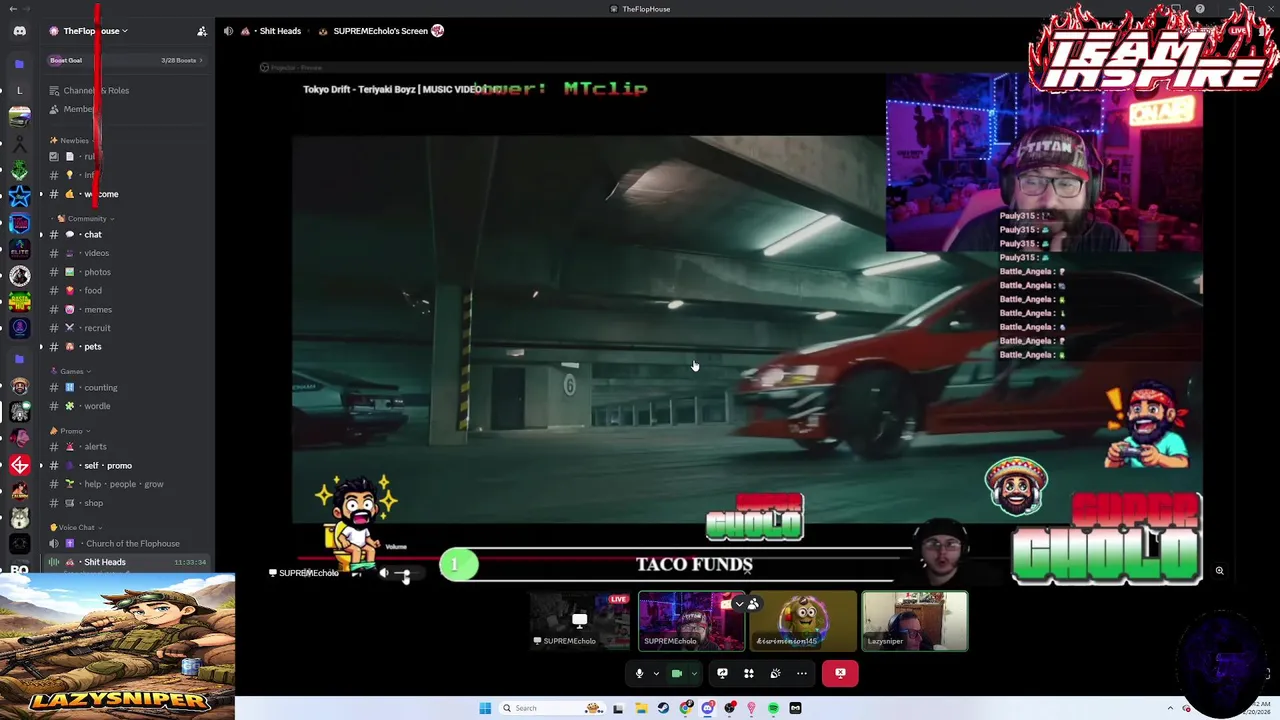Collapse the Newbies category

click(x=74, y=141)
